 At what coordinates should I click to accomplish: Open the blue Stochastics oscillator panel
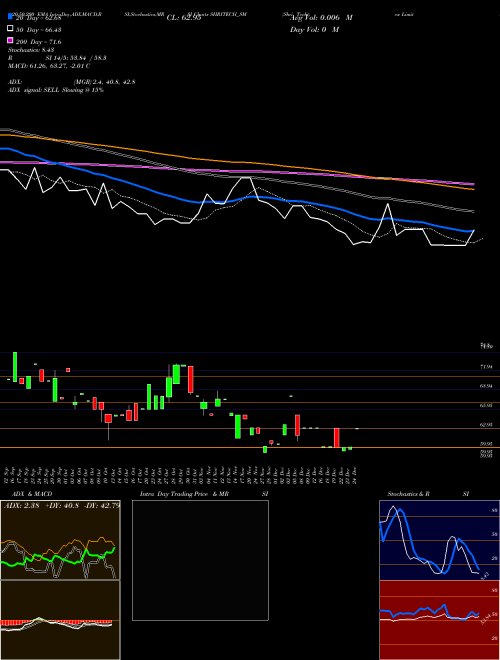439,540
